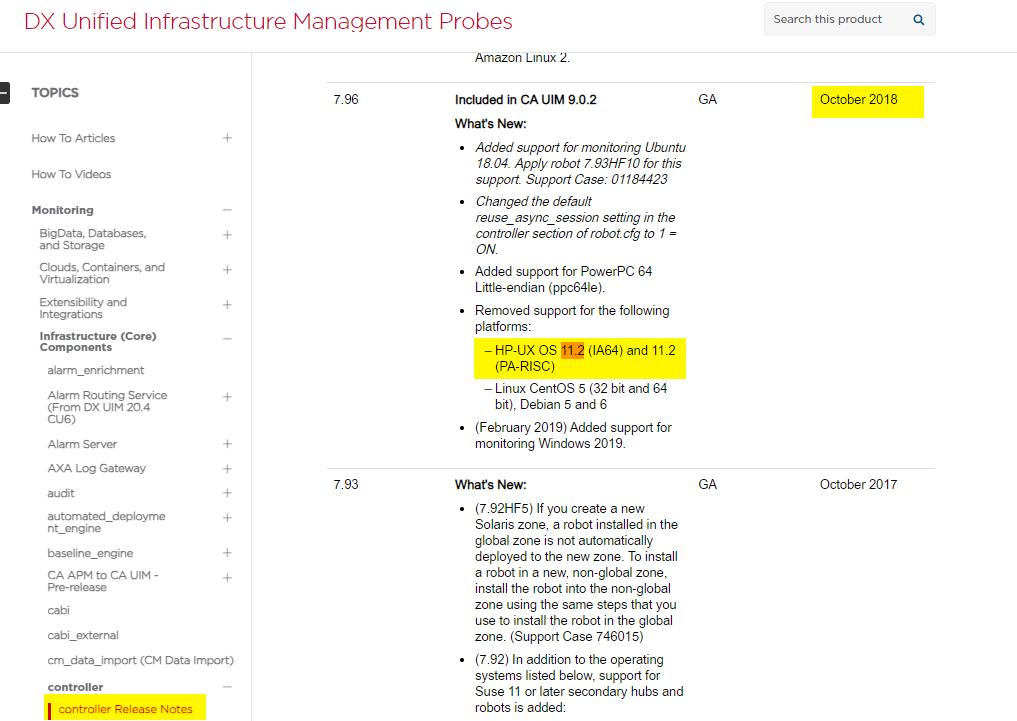Type in the Search this product field

(834, 19)
